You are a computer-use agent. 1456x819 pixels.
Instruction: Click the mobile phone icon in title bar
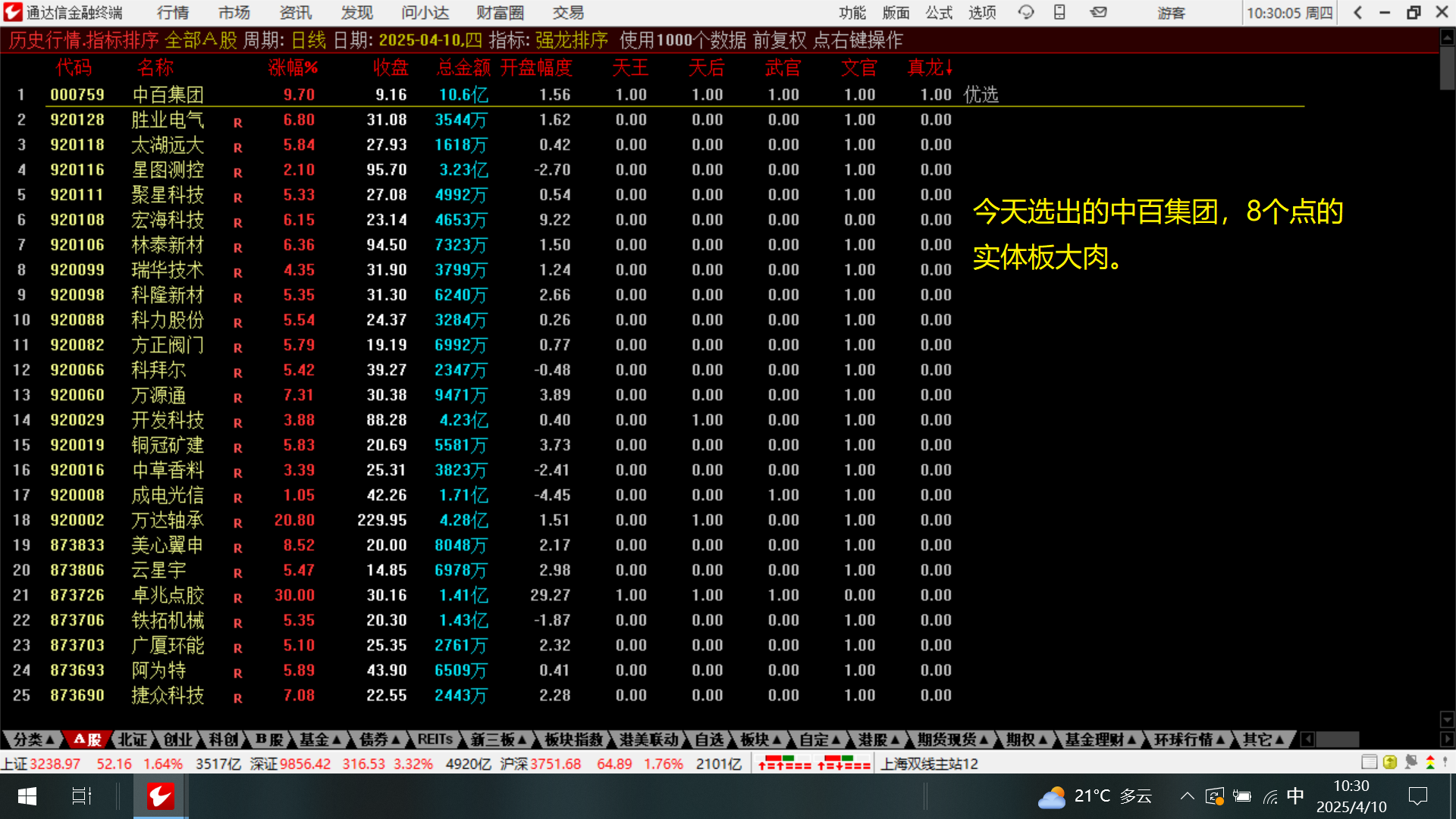tap(1059, 12)
